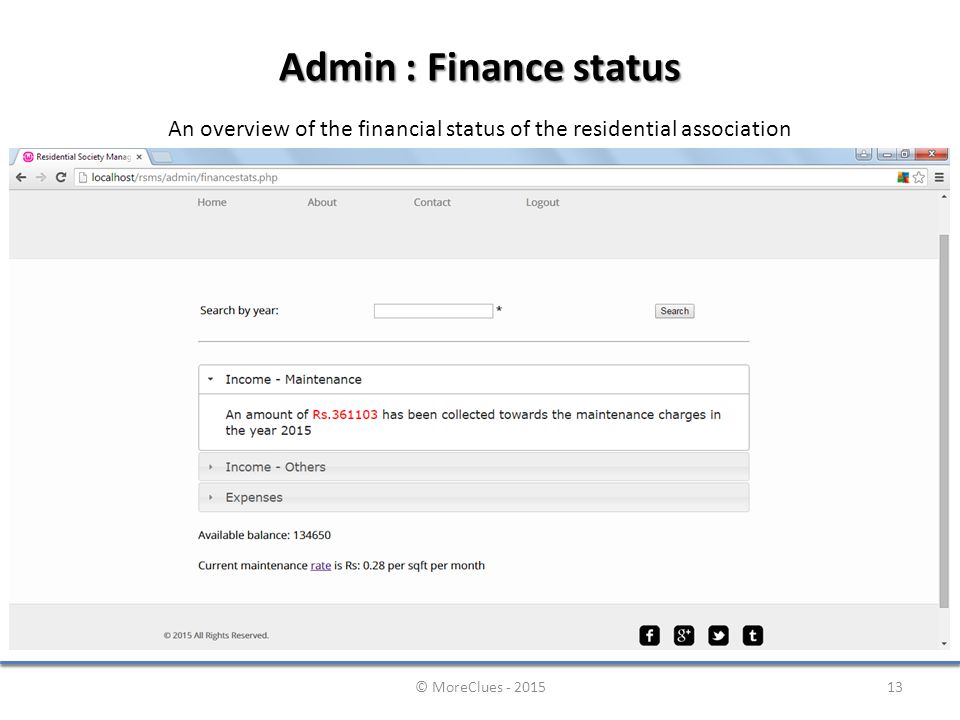Image resolution: width=960 pixels, height=720 pixels.
Task: Follow the maintenance rate link
Action: pos(321,566)
